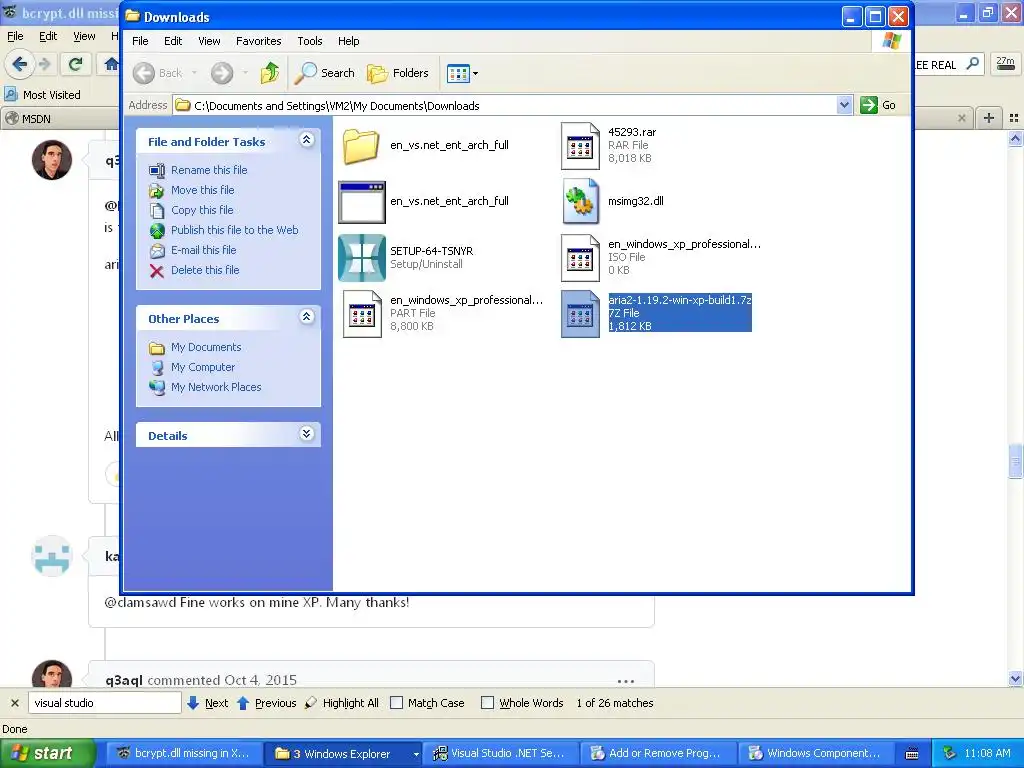Switch to Add or Remove Programs taskbar item
Image resolution: width=1024 pixels, height=768 pixels.
click(x=659, y=754)
